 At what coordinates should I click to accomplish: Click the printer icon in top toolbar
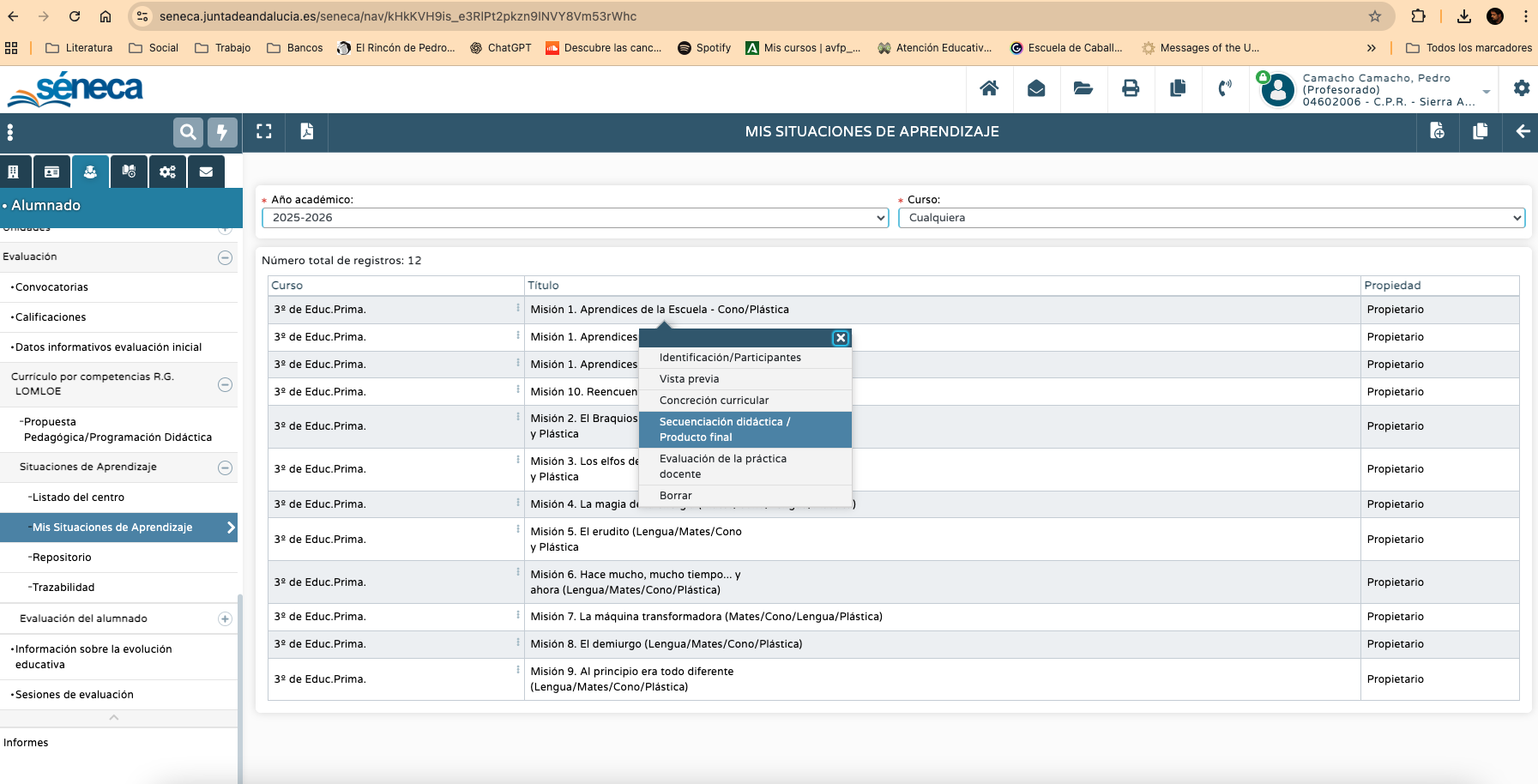[x=1131, y=88]
